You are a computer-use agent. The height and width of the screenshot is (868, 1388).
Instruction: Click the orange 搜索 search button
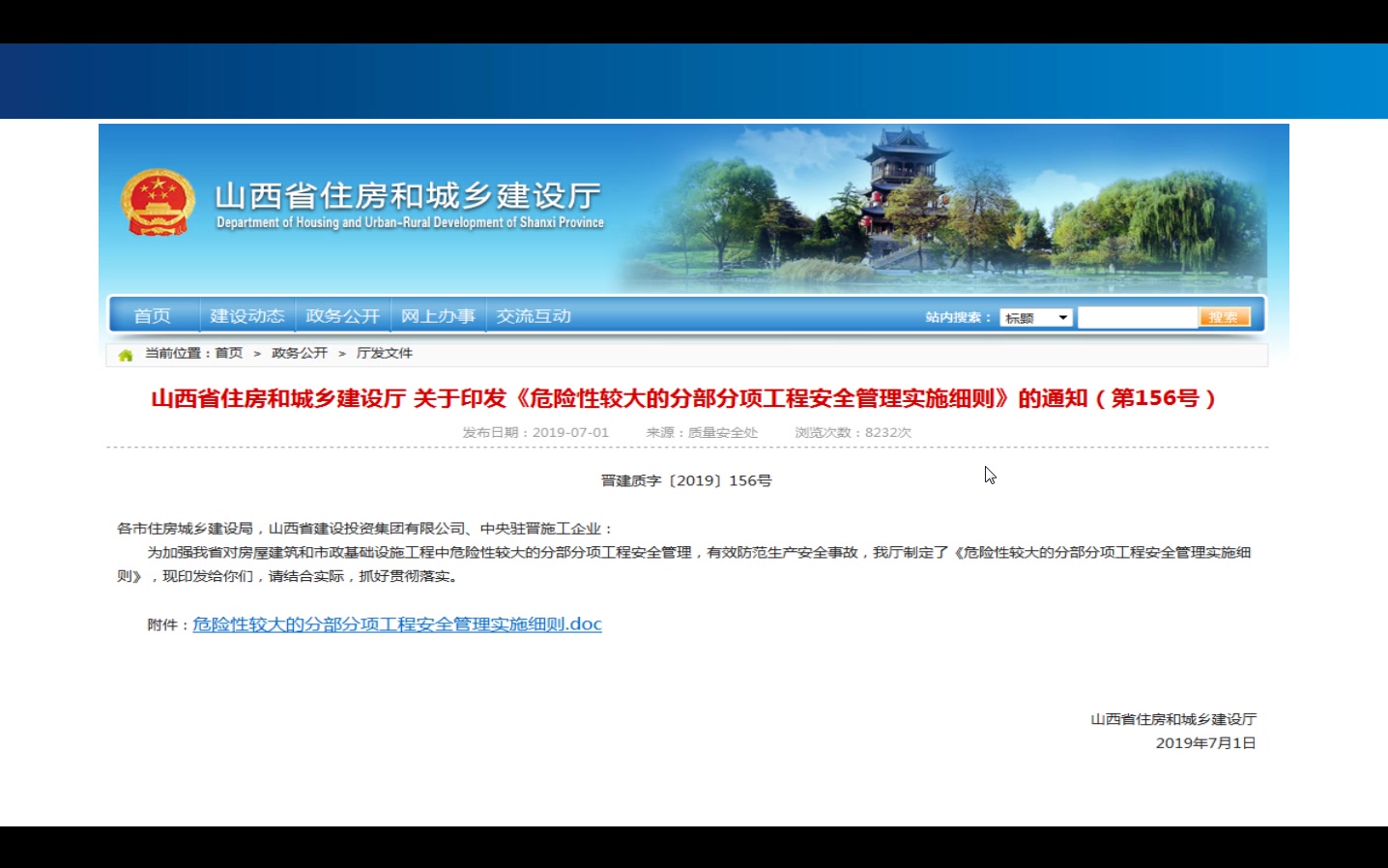[x=1225, y=317]
